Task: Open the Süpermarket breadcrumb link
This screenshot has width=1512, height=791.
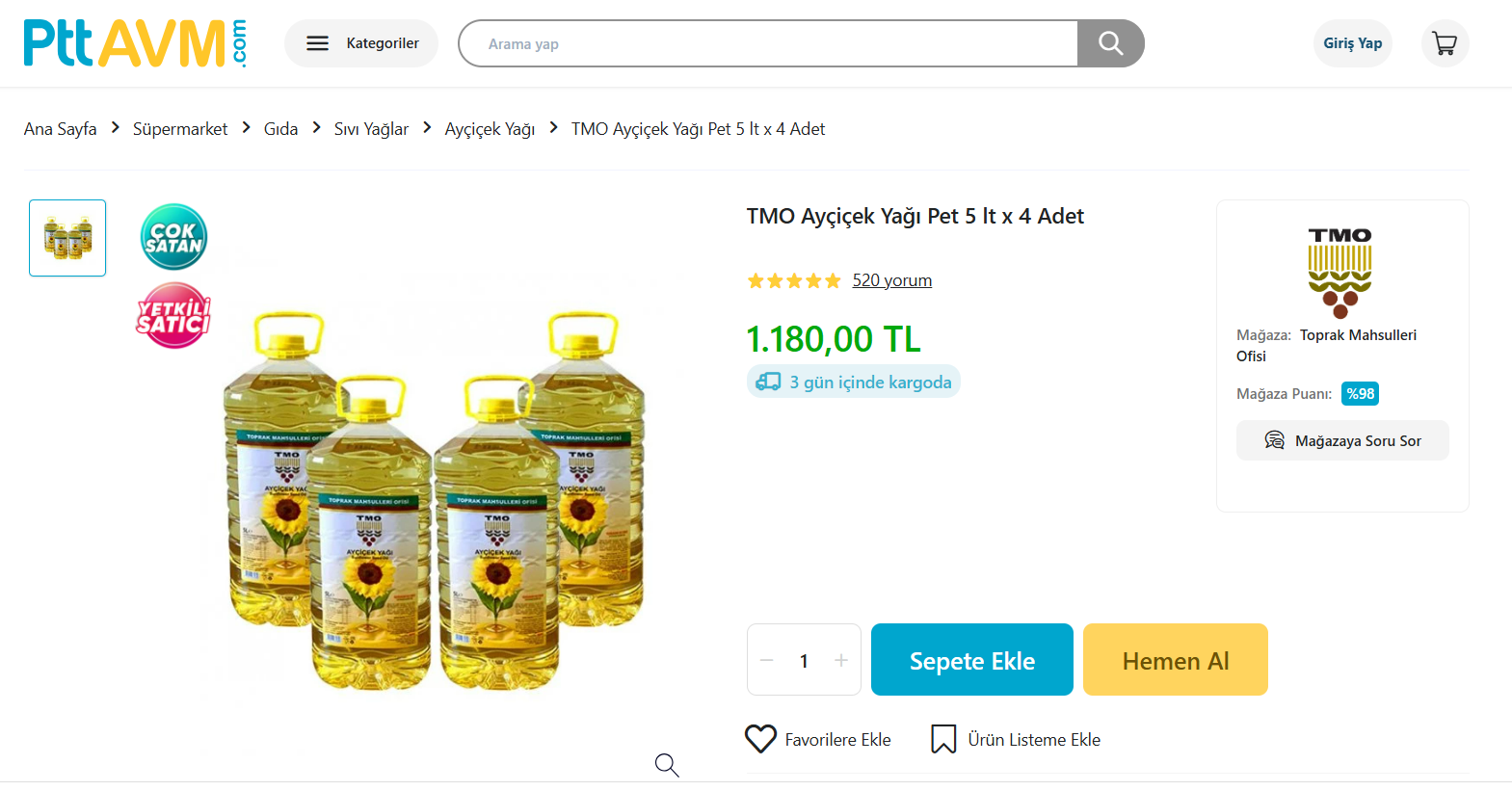Action: pyautogui.click(x=180, y=129)
